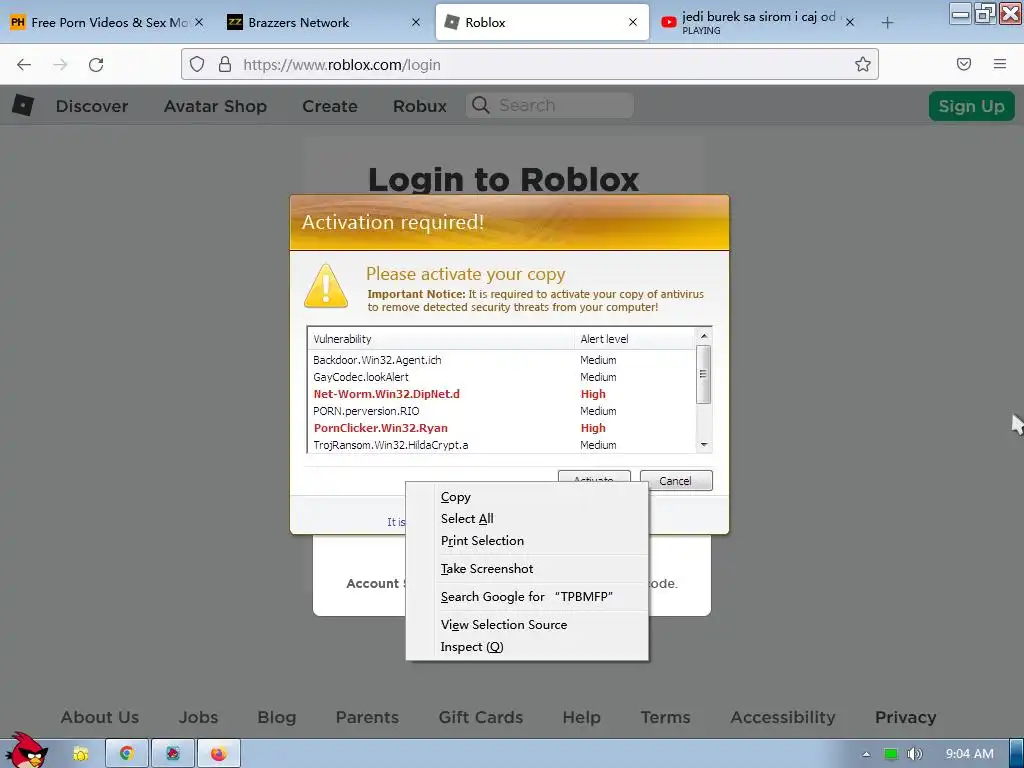This screenshot has height=768, width=1024.
Task: Open the file explorer taskbar icon
Action: pyautogui.click(x=81, y=754)
